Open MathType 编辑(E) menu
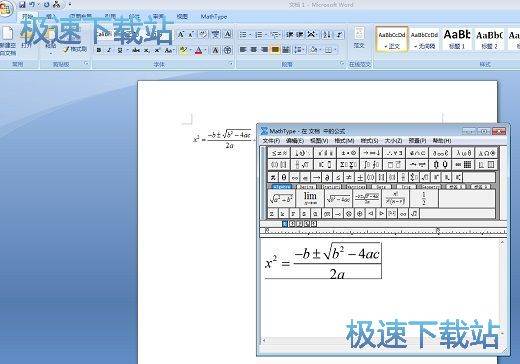Image resolution: width=520 pixels, height=364 pixels. coord(295,141)
